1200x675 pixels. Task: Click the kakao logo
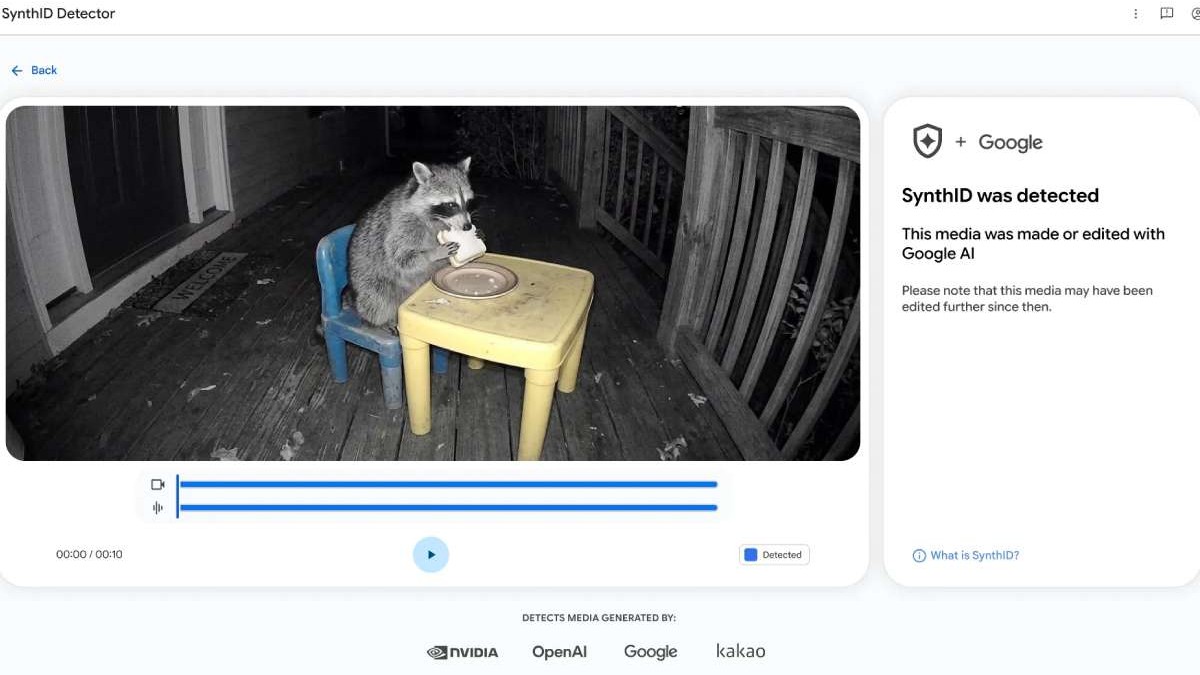pyautogui.click(x=741, y=651)
